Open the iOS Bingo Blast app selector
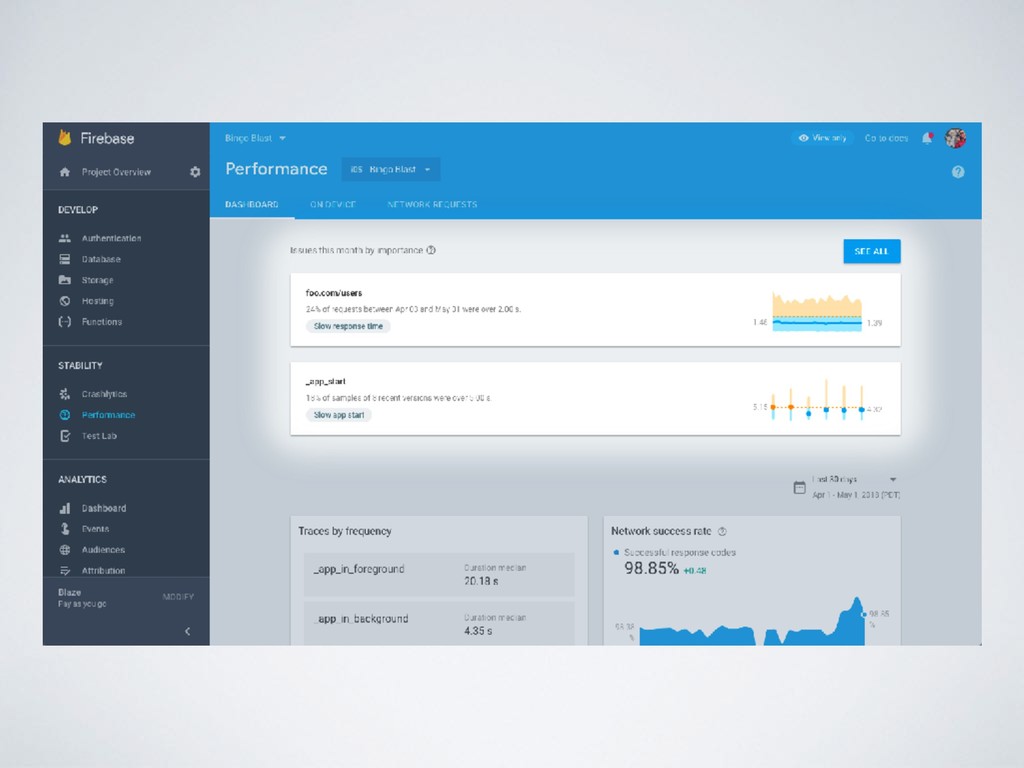Screen dimensions: 1024x768 [x=391, y=169]
